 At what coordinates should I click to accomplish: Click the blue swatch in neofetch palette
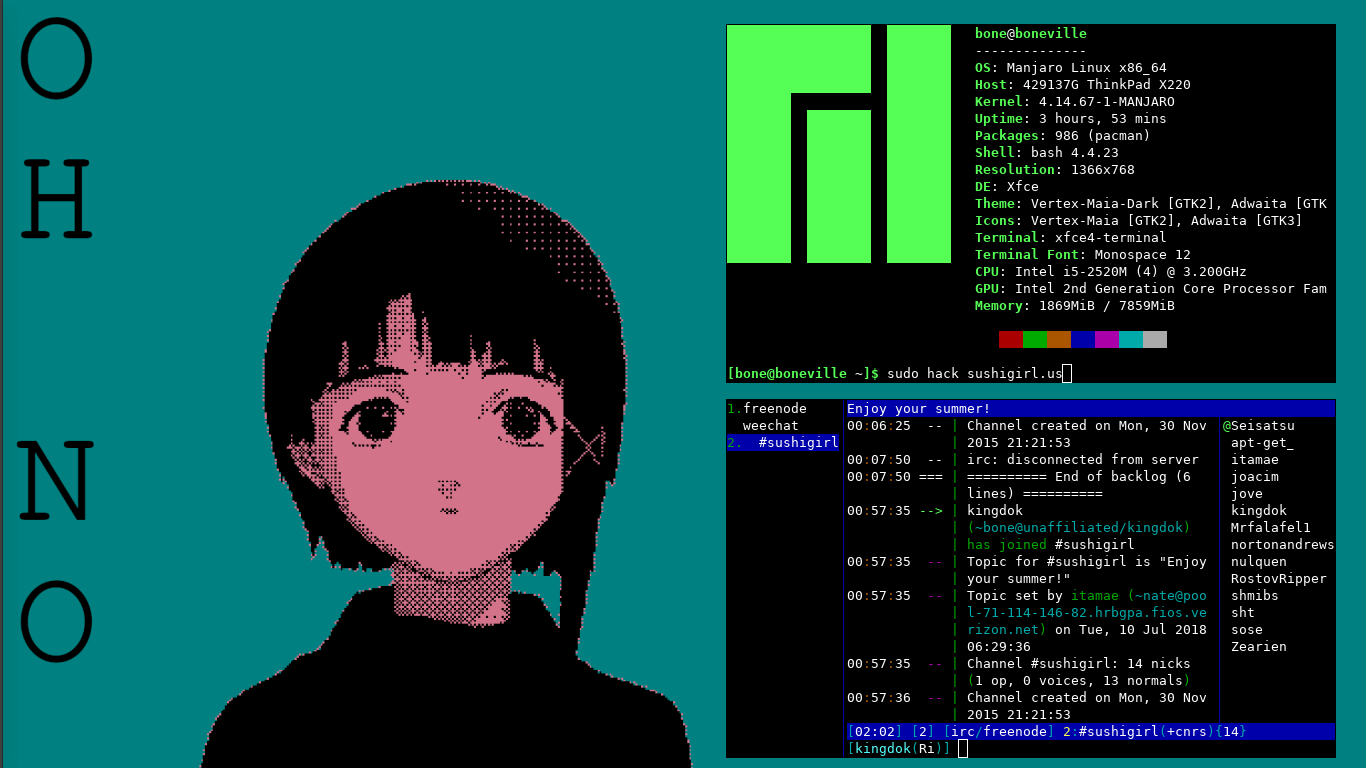(1082, 340)
